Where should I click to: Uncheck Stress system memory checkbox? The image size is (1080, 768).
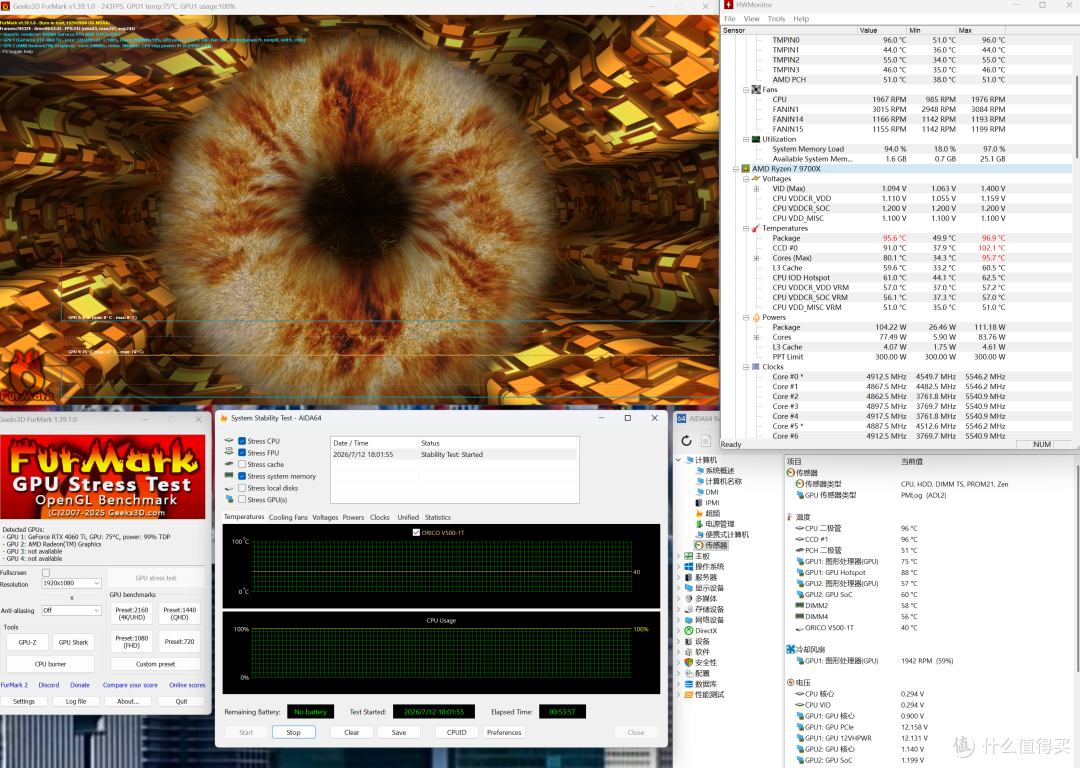[242, 476]
